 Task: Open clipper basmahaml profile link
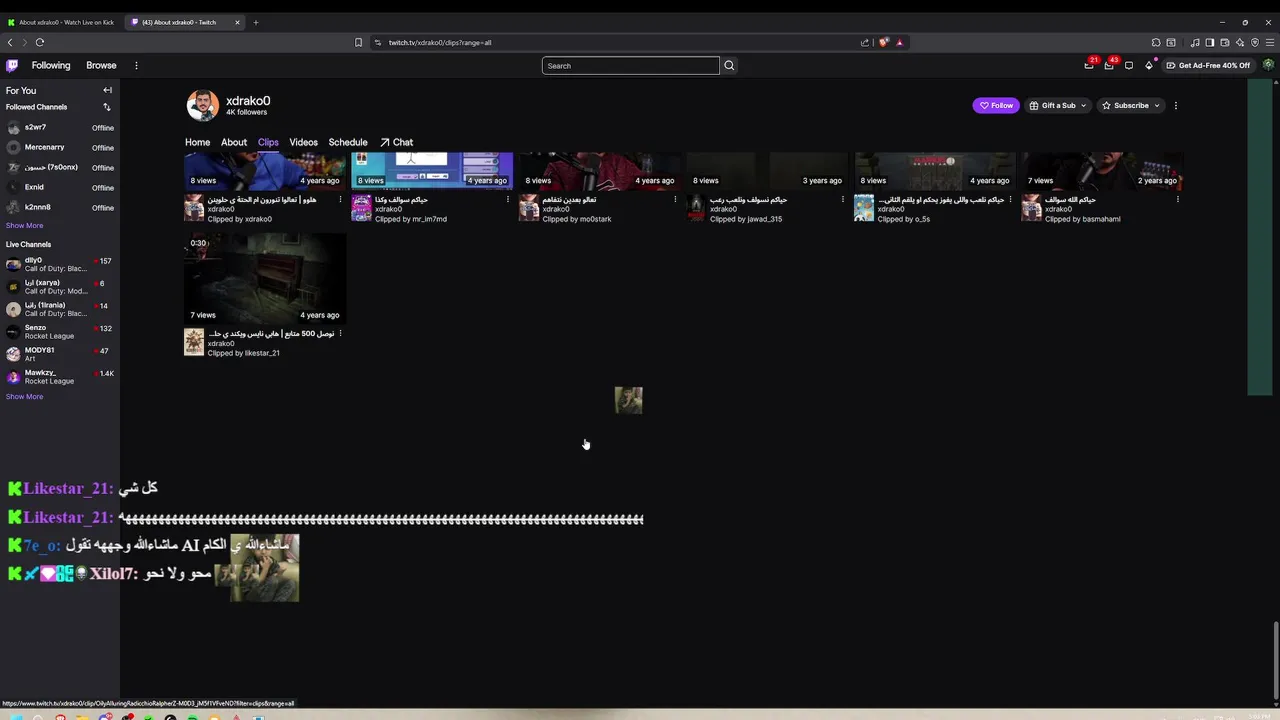tap(1083, 219)
